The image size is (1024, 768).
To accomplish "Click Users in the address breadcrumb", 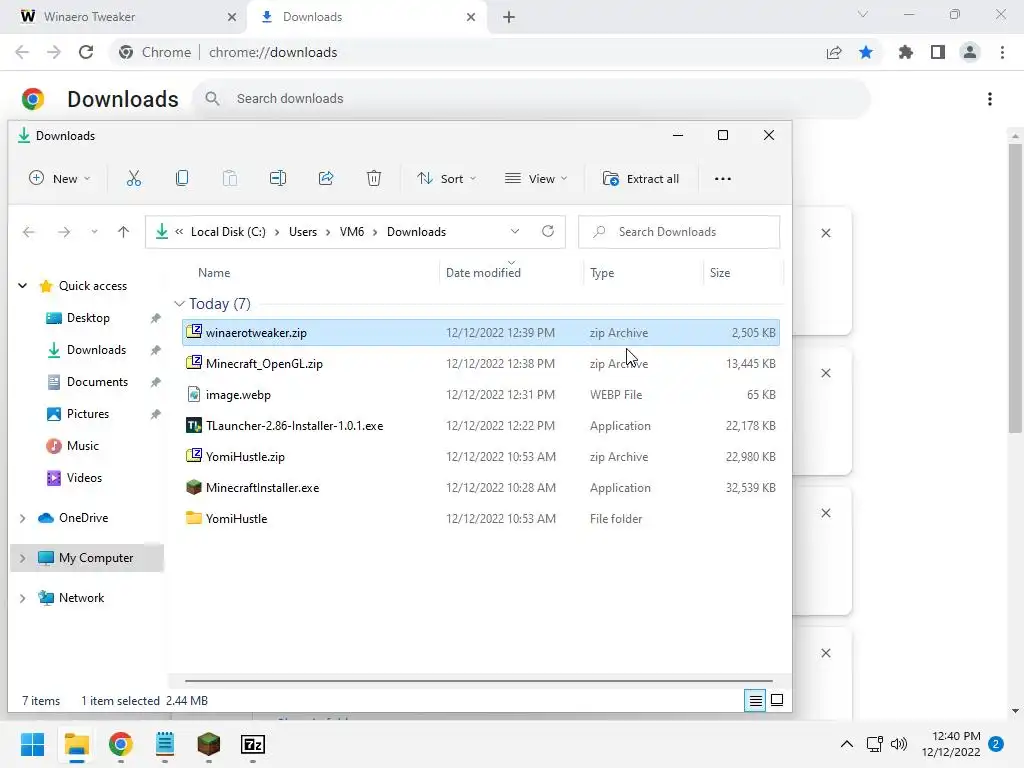I will 303,232.
